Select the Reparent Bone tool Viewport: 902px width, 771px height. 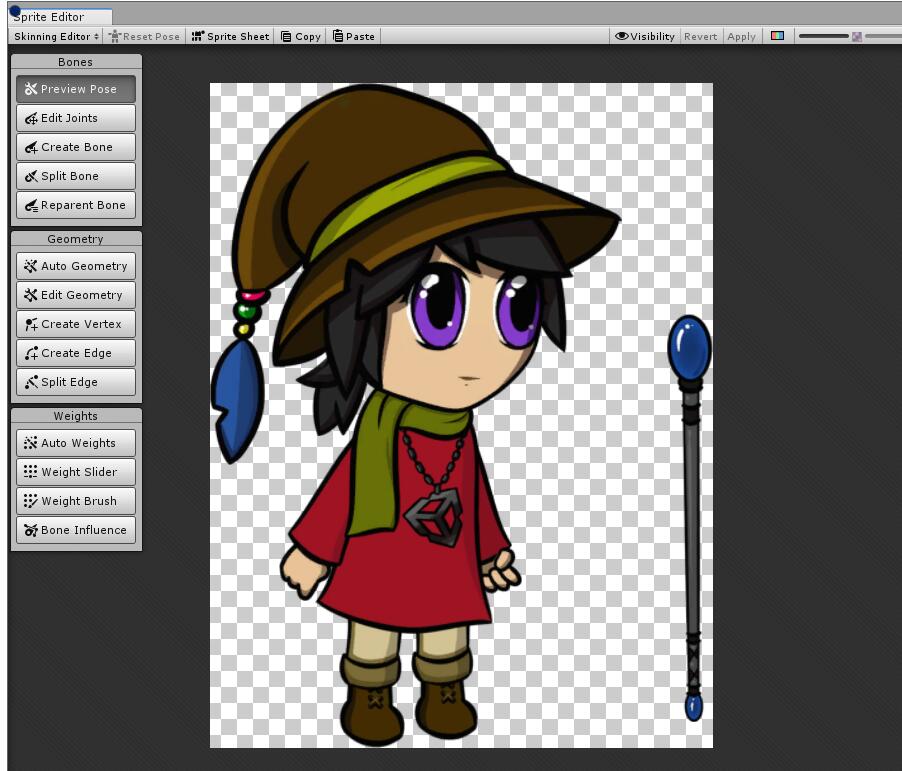click(x=76, y=205)
